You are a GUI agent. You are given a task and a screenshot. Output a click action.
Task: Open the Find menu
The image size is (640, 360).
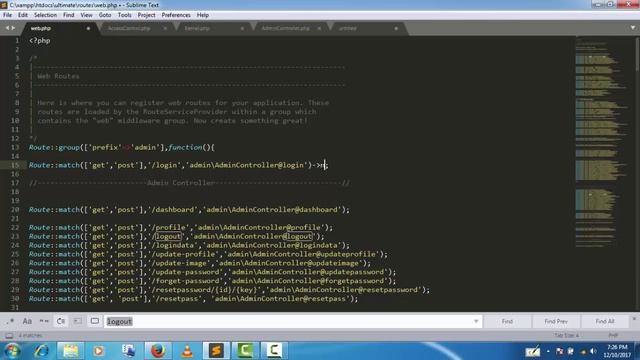[x=69, y=15]
